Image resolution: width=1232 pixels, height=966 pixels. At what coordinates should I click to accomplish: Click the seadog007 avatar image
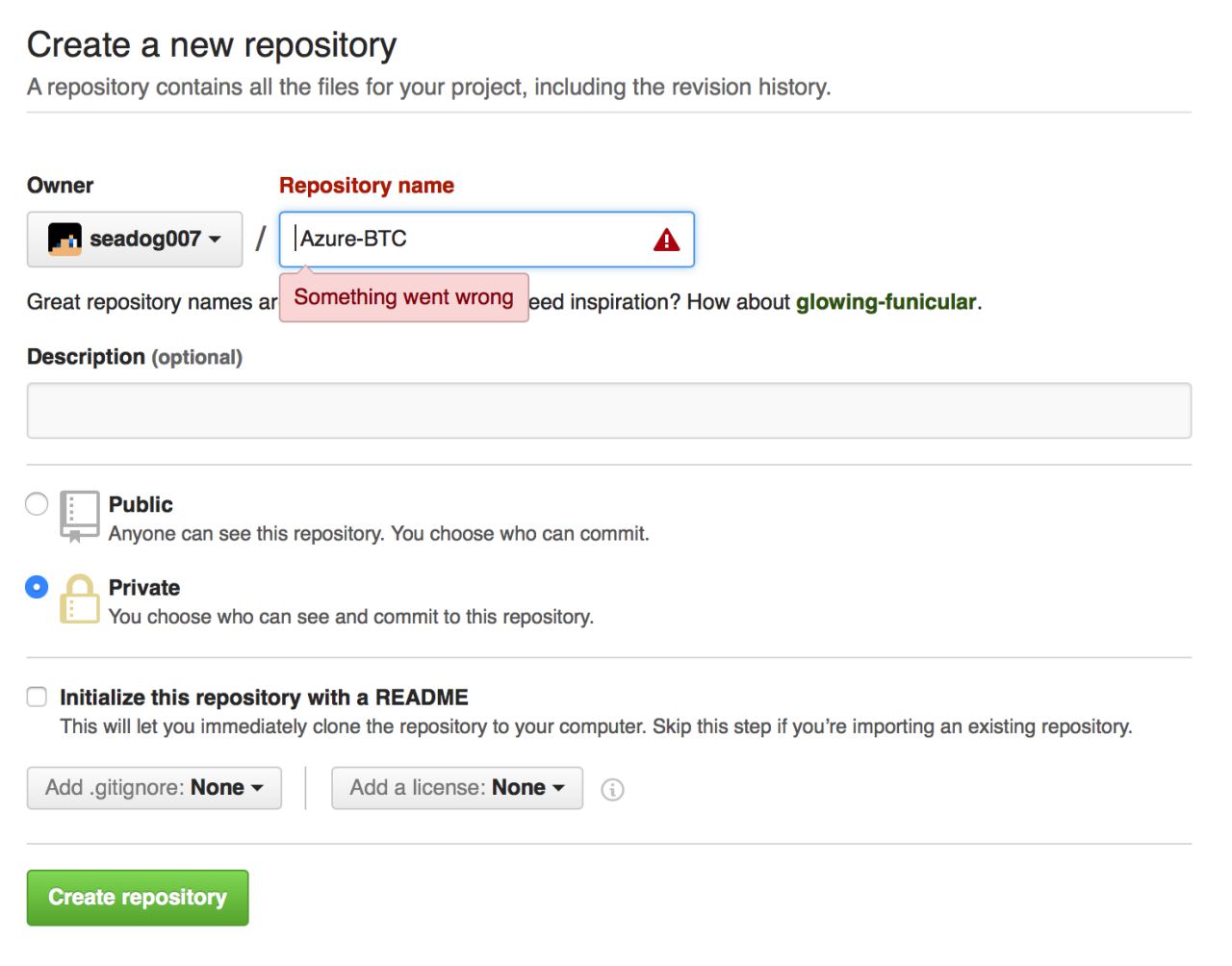pos(64,240)
